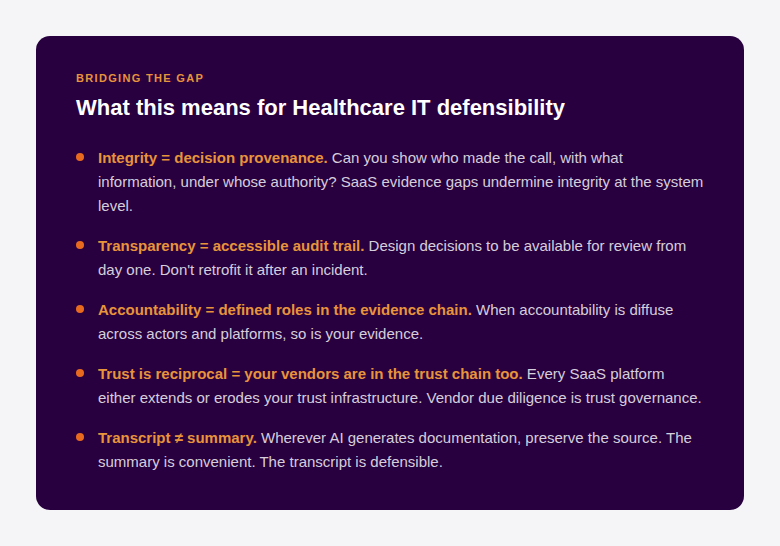The width and height of the screenshot is (780, 546).
Task: Click the bullet beside Transcript ≠ summary
Action: pyautogui.click(x=80, y=437)
